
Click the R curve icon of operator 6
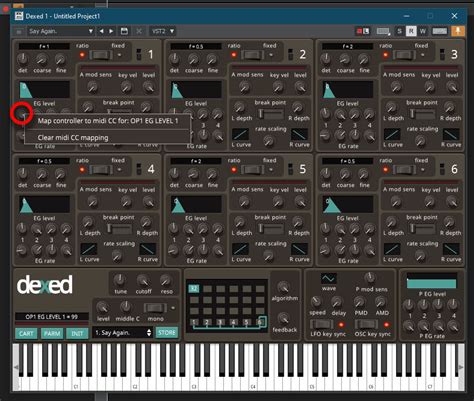click(451, 249)
